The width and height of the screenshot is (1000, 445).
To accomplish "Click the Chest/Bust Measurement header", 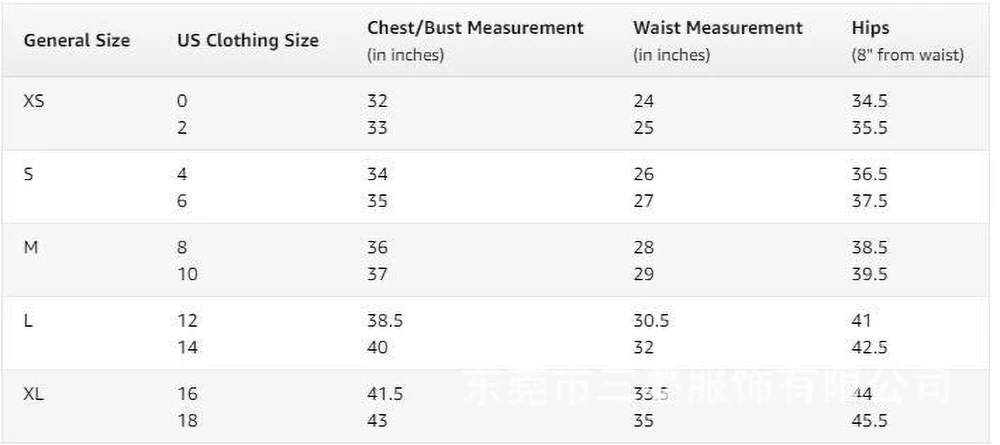I will point(475,28).
